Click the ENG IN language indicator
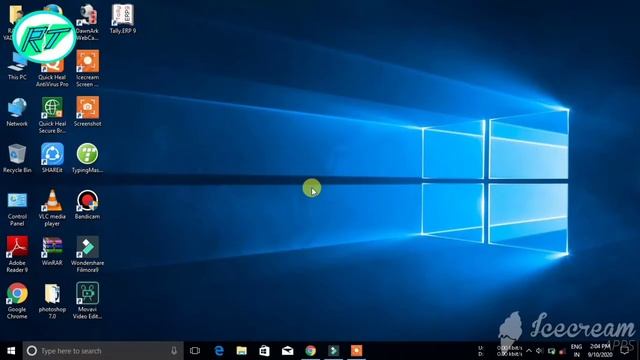This screenshot has height=360, width=640. [x=576, y=351]
